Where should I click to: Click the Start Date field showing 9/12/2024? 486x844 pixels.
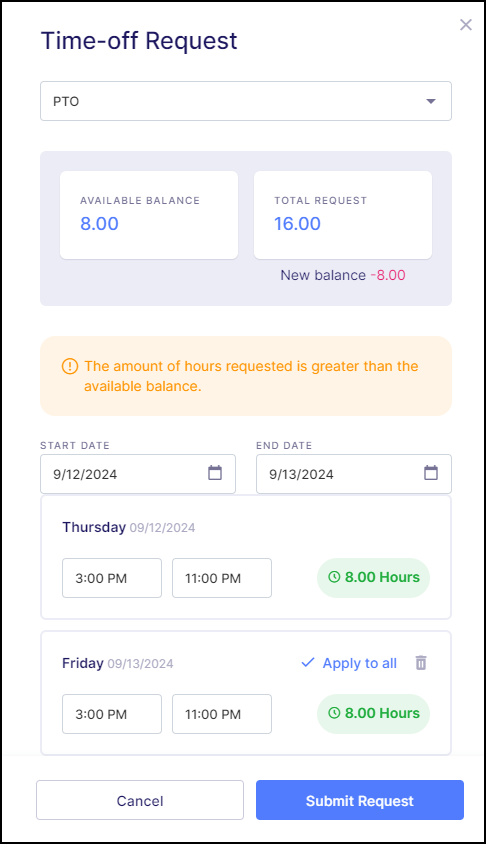click(138, 474)
